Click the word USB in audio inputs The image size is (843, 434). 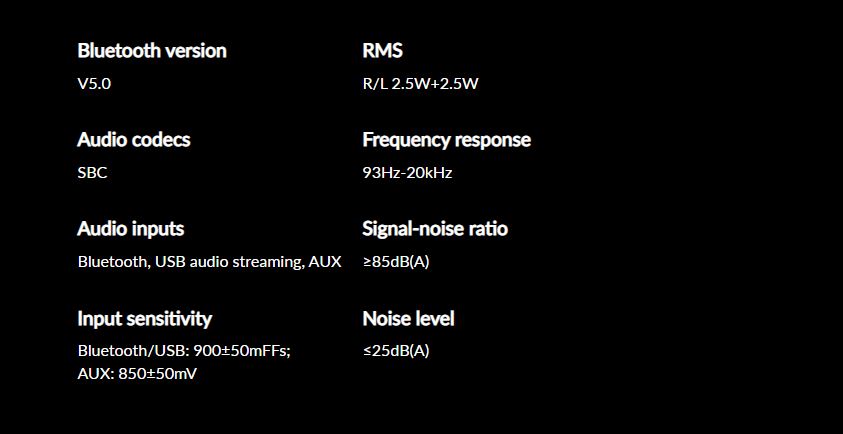(x=170, y=262)
